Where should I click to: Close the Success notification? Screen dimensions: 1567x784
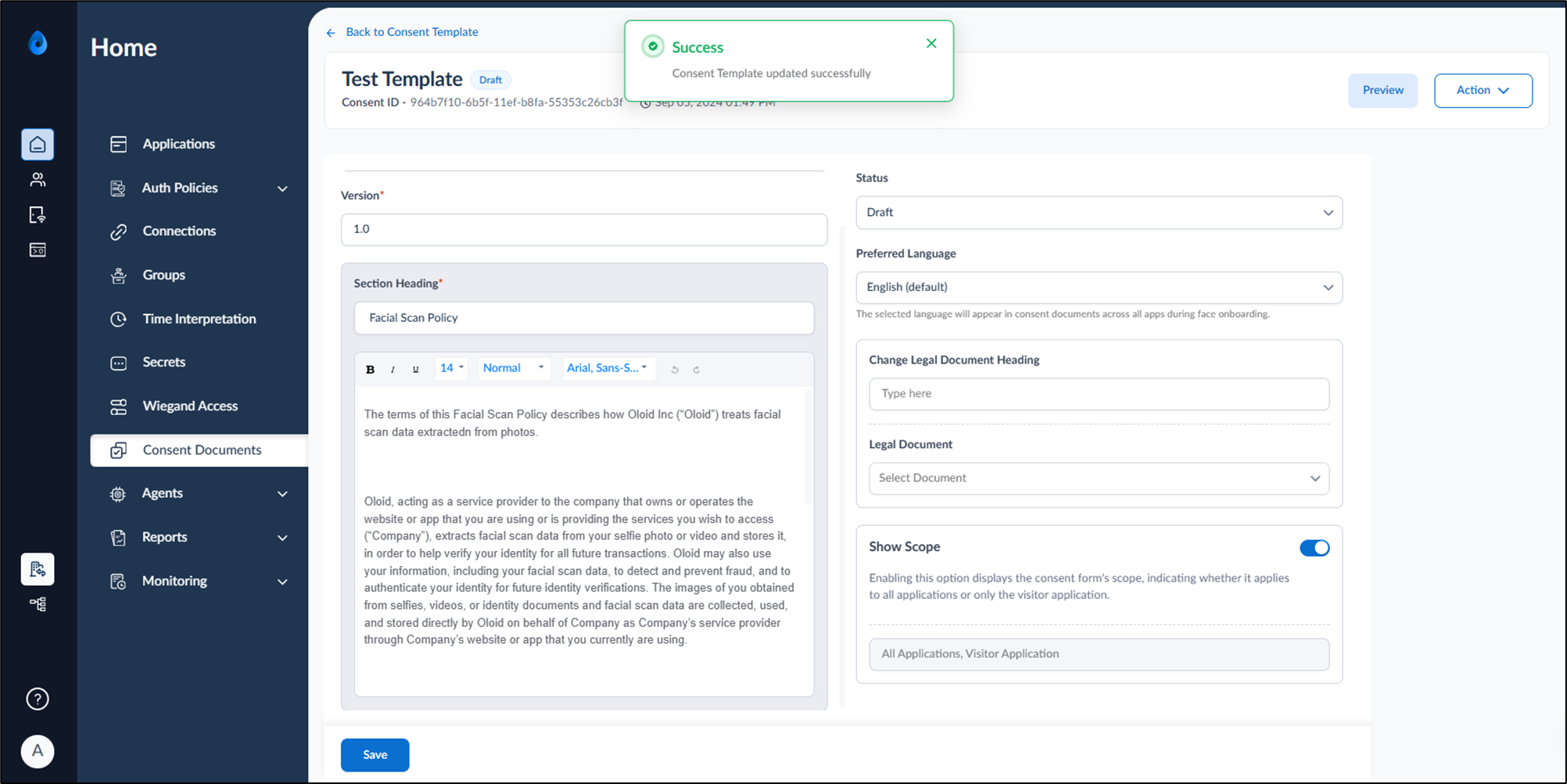pyautogui.click(x=931, y=43)
